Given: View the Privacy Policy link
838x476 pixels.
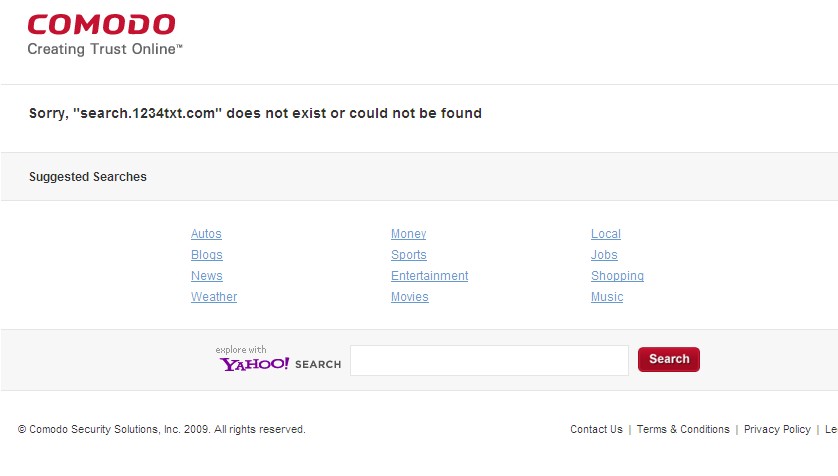Looking at the screenshot, I should (x=777, y=430).
